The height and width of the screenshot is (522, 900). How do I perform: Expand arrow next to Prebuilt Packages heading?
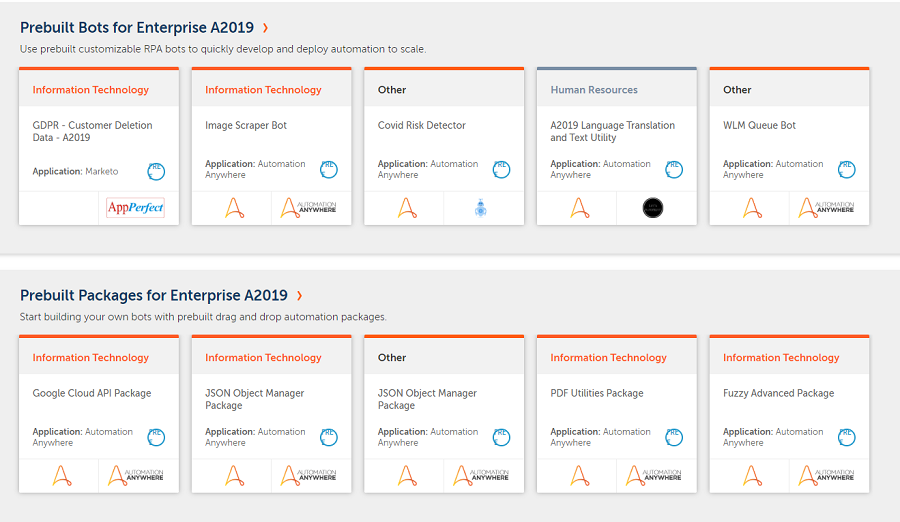[299, 295]
